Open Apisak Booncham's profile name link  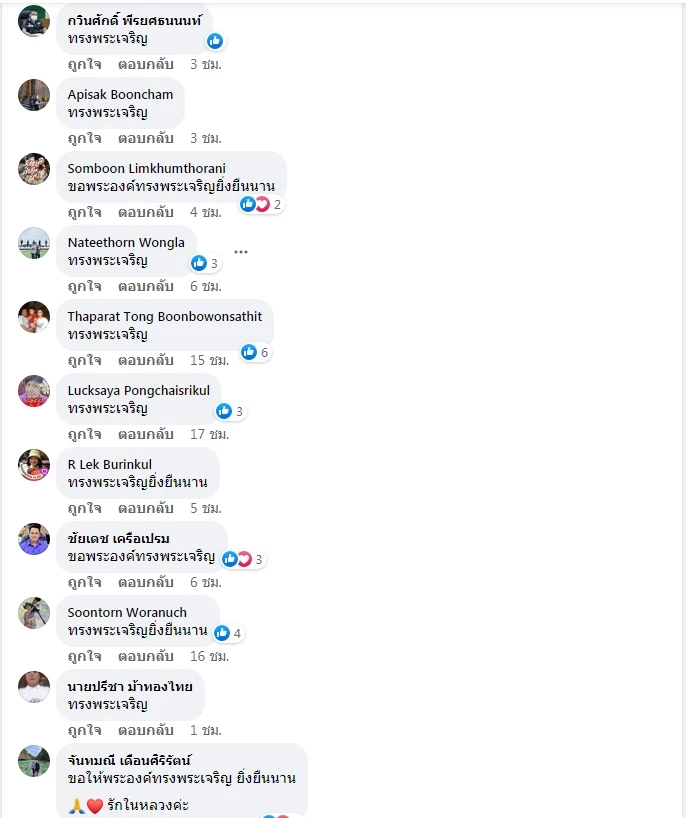pos(120,94)
